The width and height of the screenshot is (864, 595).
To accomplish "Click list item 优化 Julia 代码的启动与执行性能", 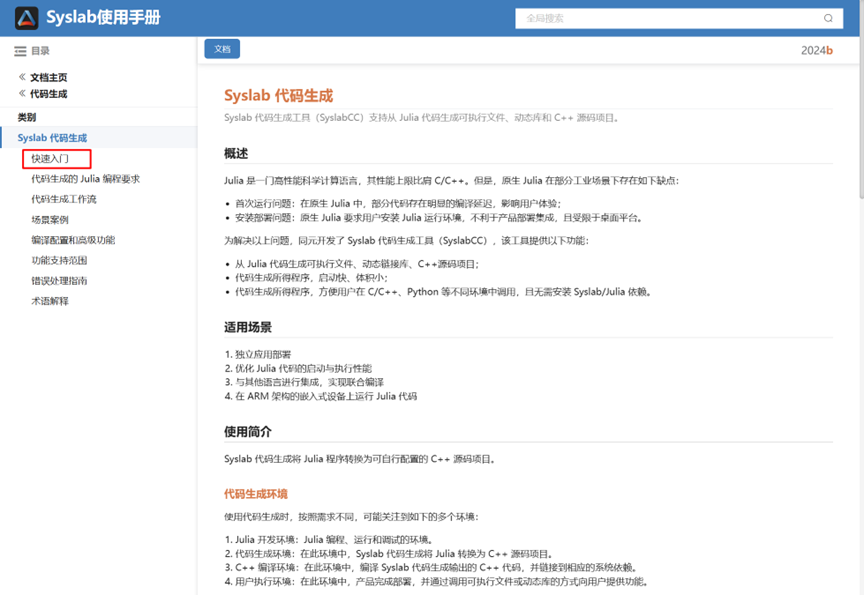I will coord(304,369).
